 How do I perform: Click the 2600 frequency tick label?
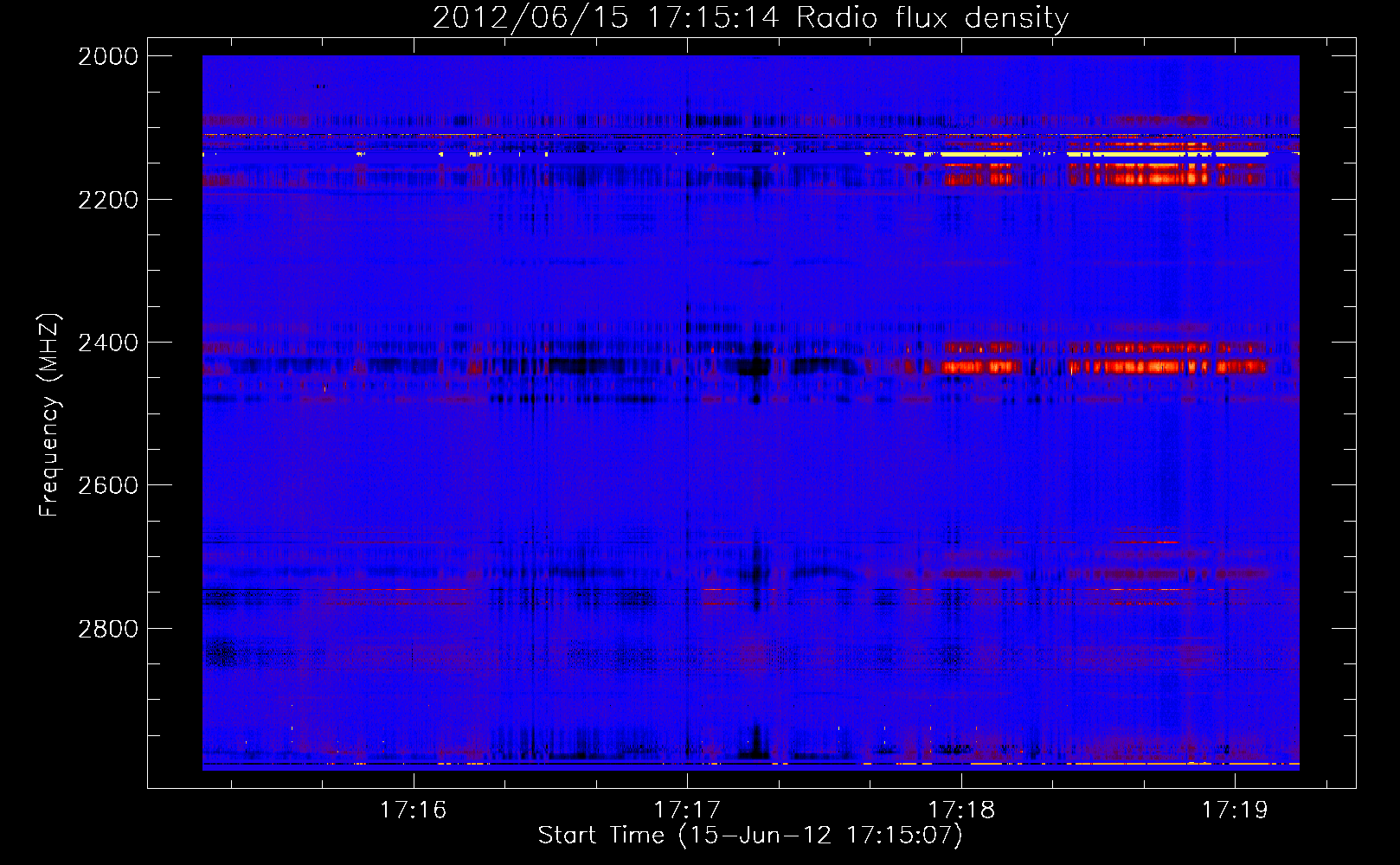point(108,485)
